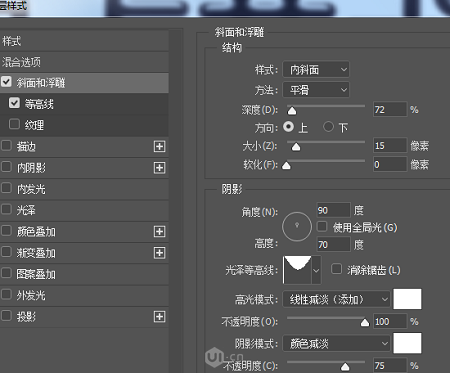This screenshot has width=450, height=373.
Task: Open the 光泽等高线 contour thumbnail
Action: 297,270
